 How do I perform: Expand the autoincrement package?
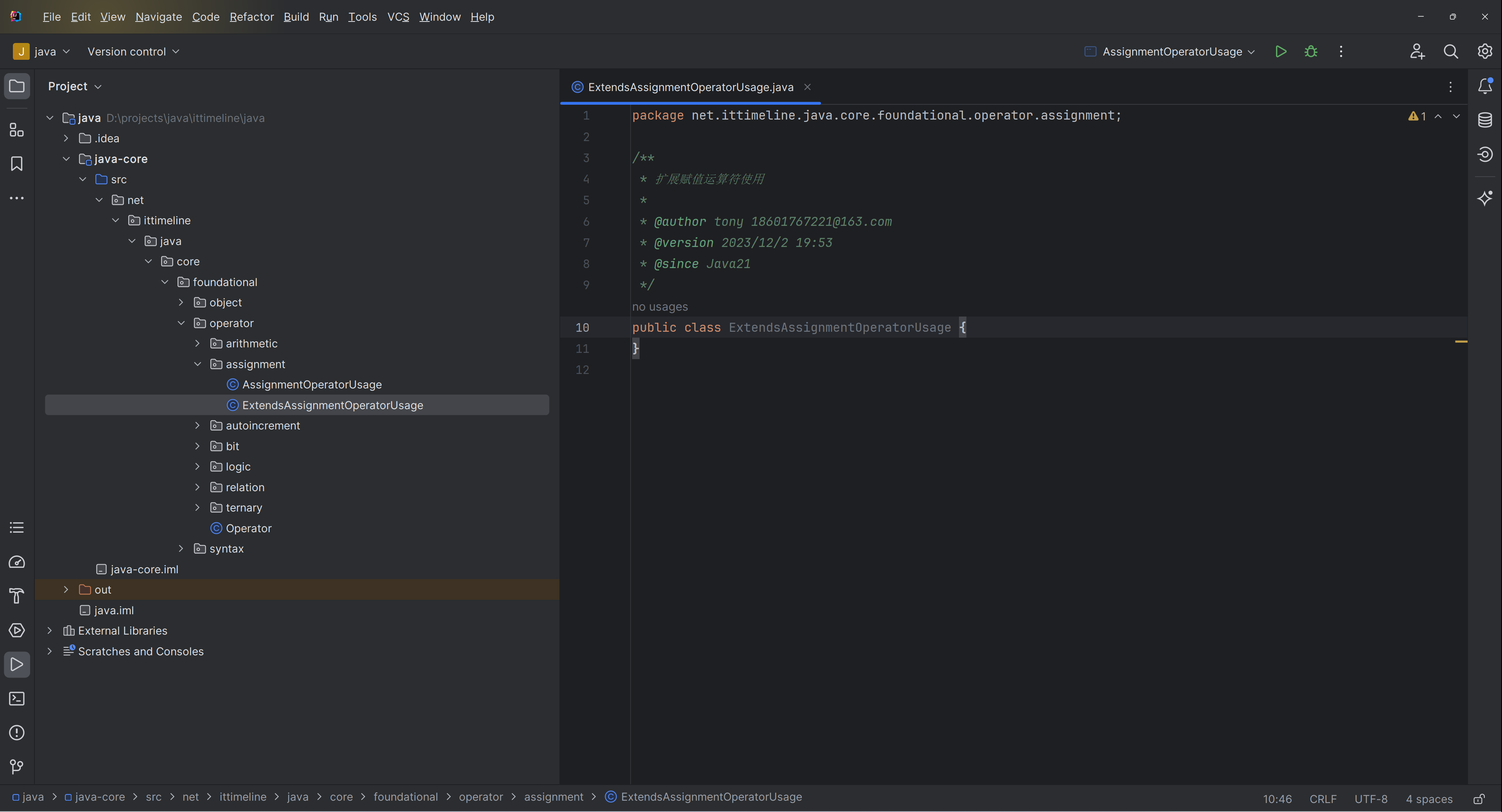point(198,426)
